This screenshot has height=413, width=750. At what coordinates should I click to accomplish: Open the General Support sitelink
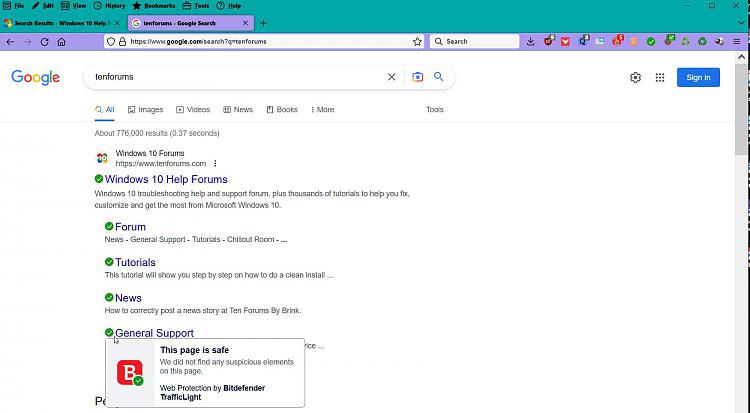pyautogui.click(x=154, y=333)
